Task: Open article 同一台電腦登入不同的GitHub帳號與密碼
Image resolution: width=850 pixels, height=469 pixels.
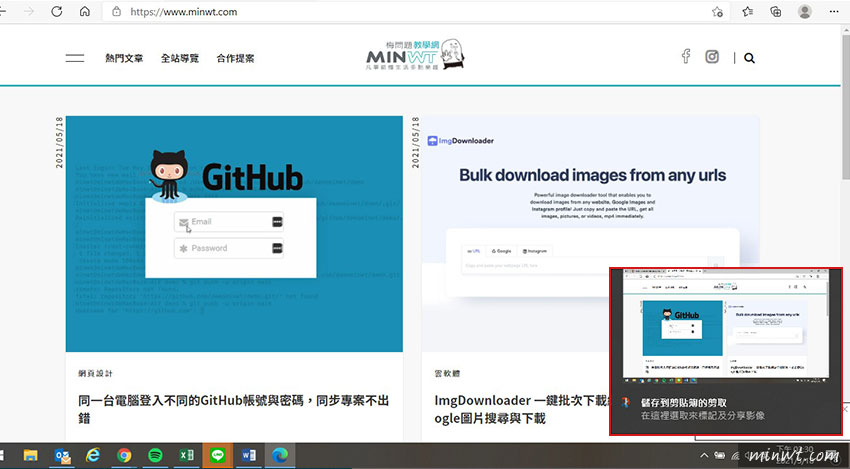Action: pyautogui.click(x=234, y=409)
